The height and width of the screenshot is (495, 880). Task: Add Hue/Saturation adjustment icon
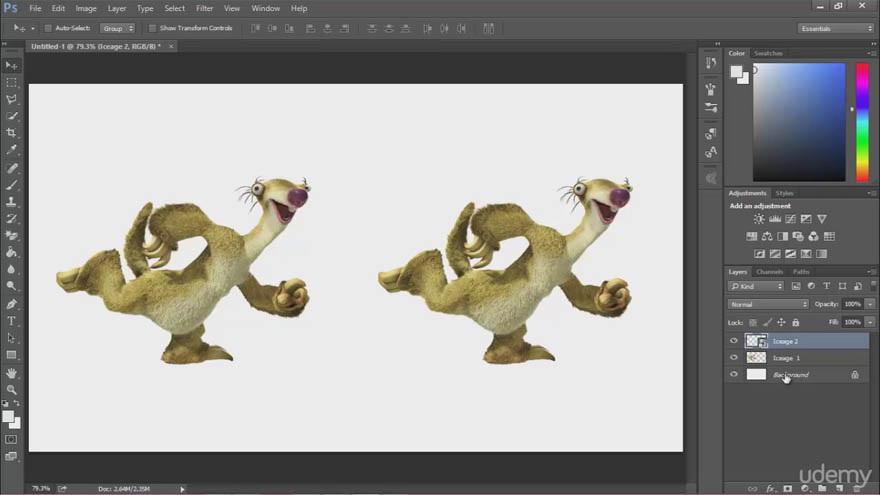pos(751,236)
